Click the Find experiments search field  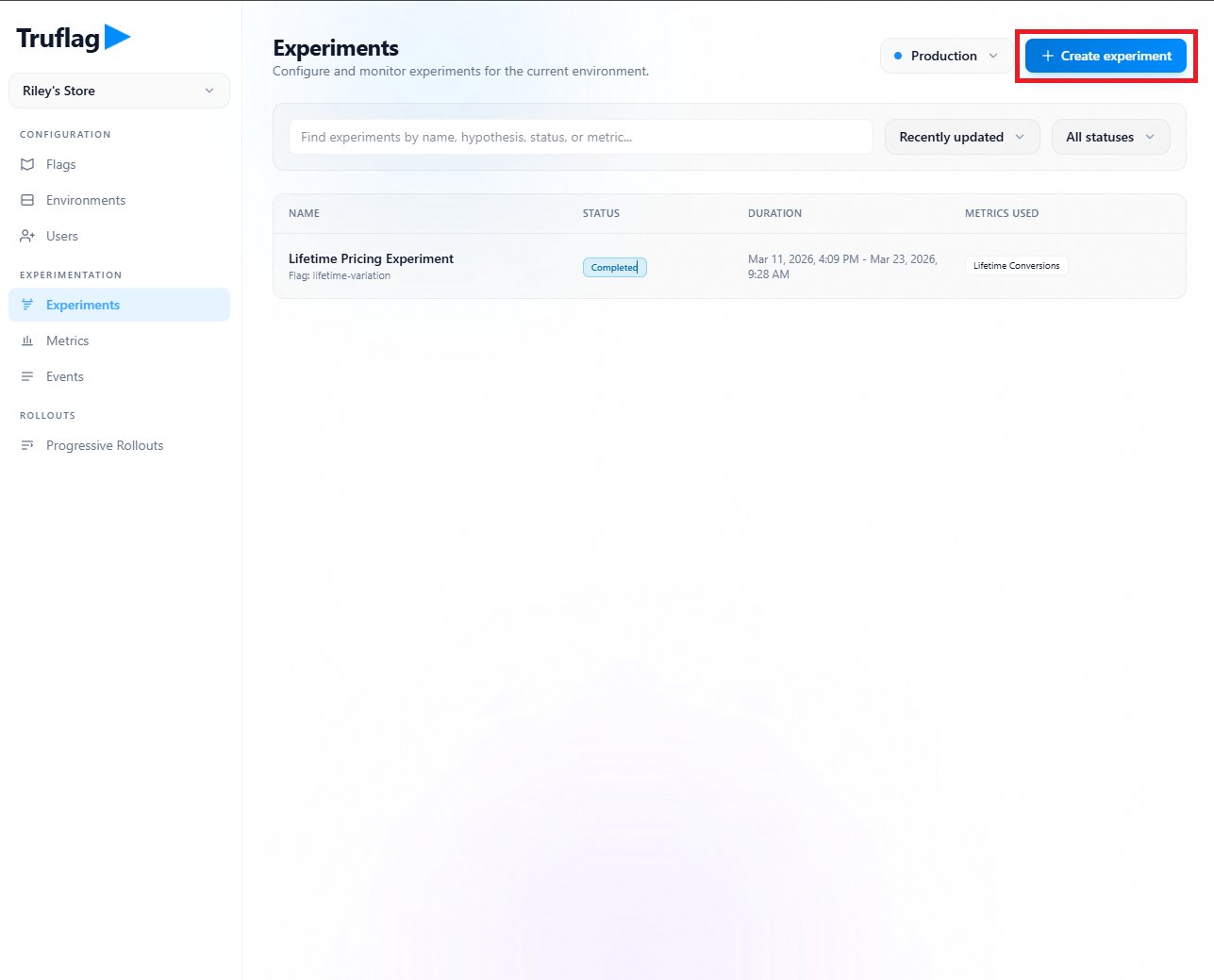tap(580, 137)
